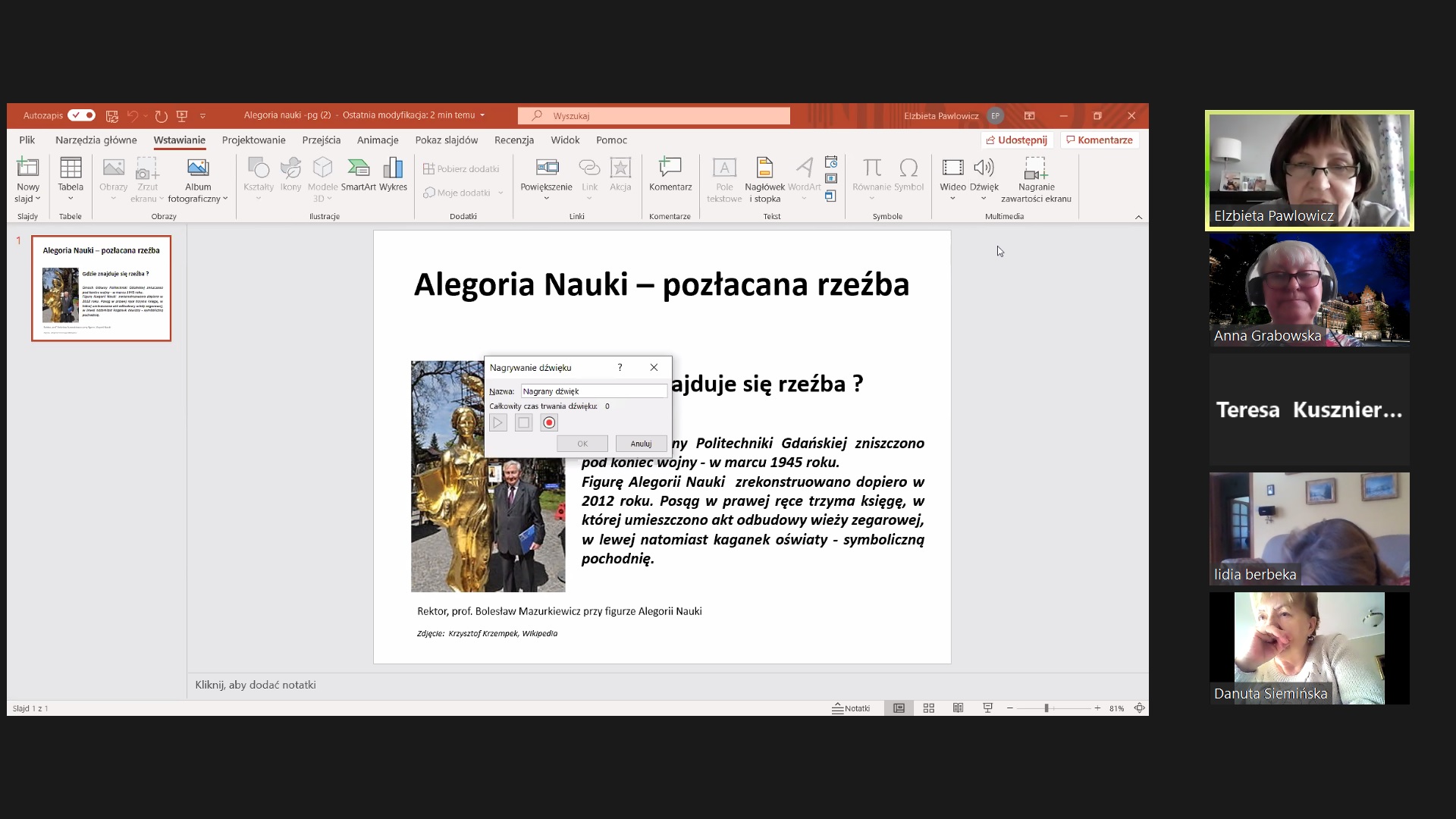Click Anuluj in recording dialog

point(641,444)
